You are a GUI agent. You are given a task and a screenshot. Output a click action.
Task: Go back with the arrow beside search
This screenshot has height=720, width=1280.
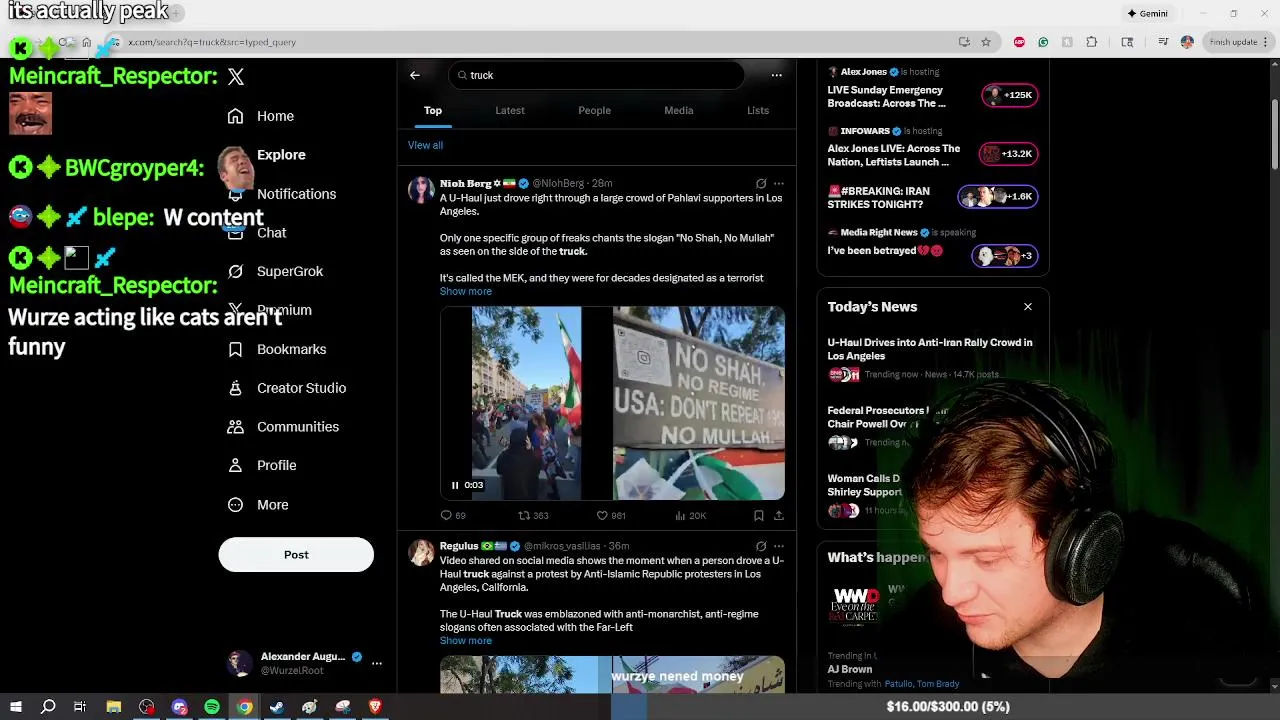[415, 75]
